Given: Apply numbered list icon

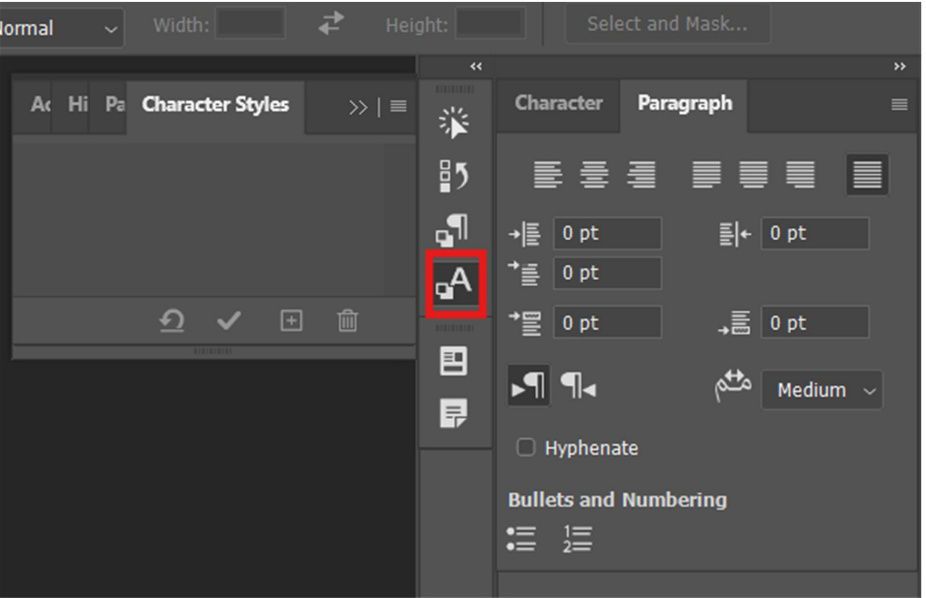Looking at the screenshot, I should 577,539.
